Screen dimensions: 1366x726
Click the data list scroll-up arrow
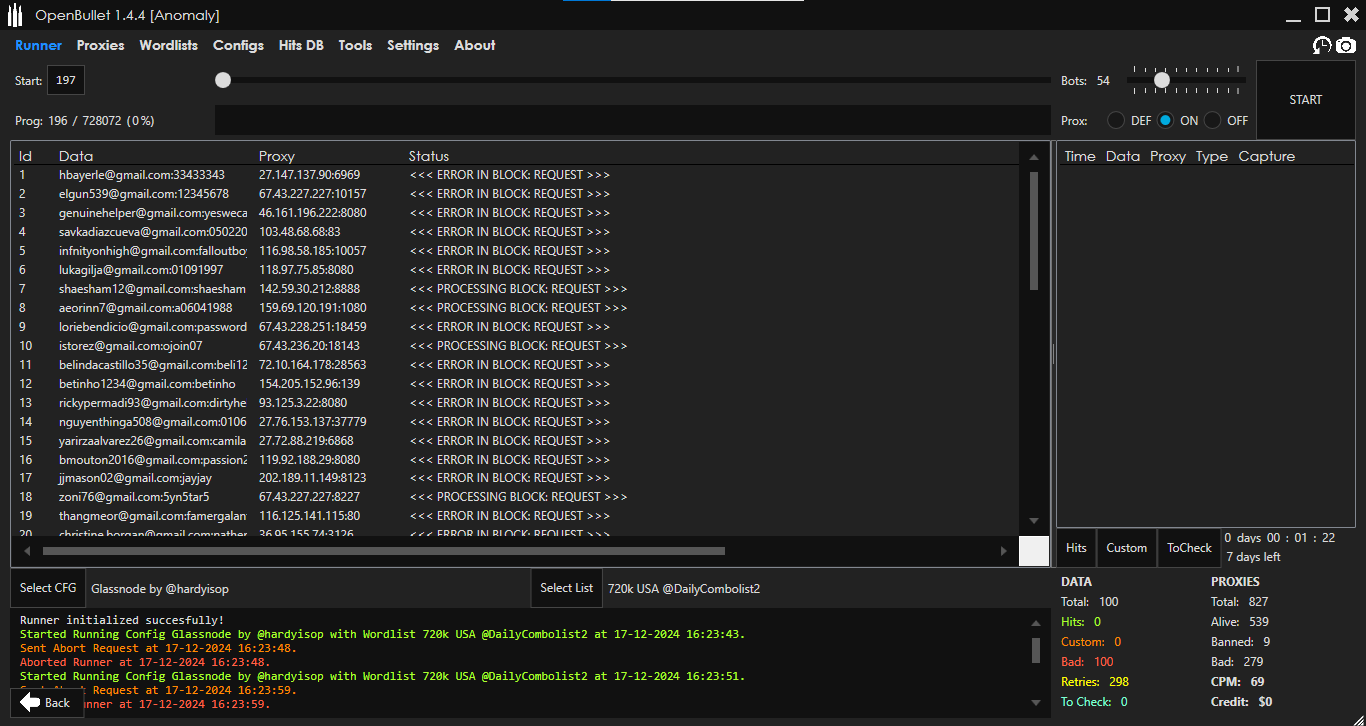pos(1034,157)
